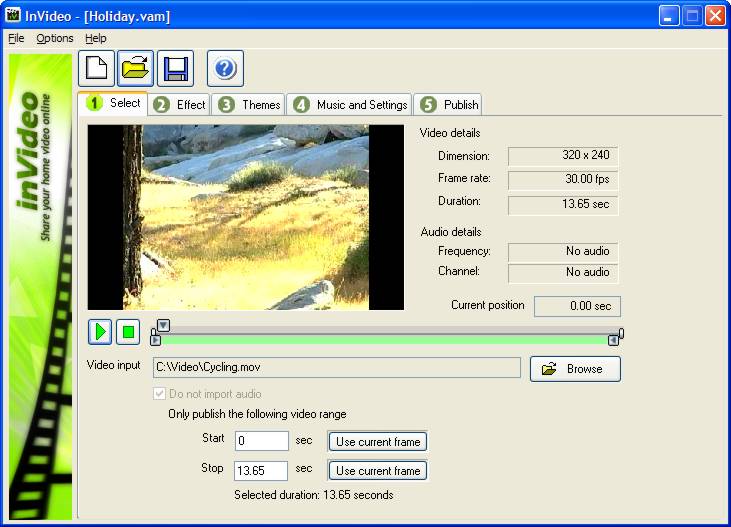Click Use current frame for Start
The width and height of the screenshot is (731, 527).
click(x=378, y=441)
